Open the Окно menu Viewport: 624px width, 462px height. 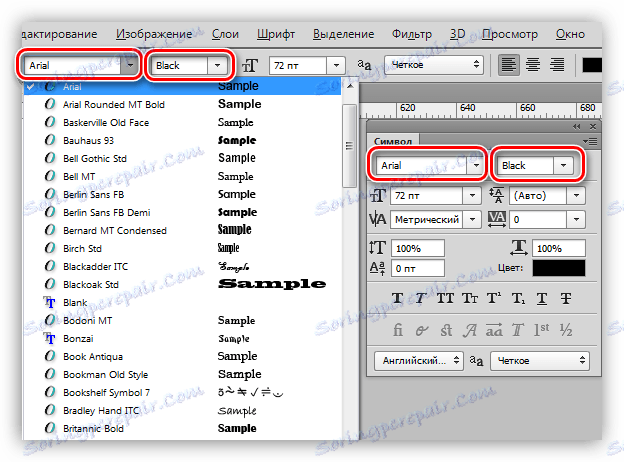570,34
